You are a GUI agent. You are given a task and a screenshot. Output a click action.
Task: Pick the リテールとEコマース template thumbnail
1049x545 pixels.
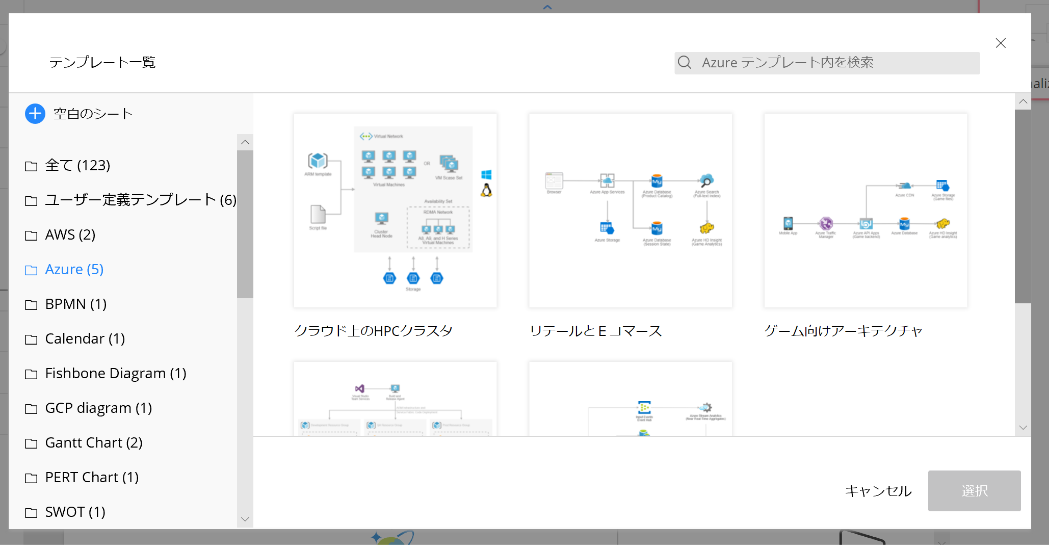(x=630, y=210)
